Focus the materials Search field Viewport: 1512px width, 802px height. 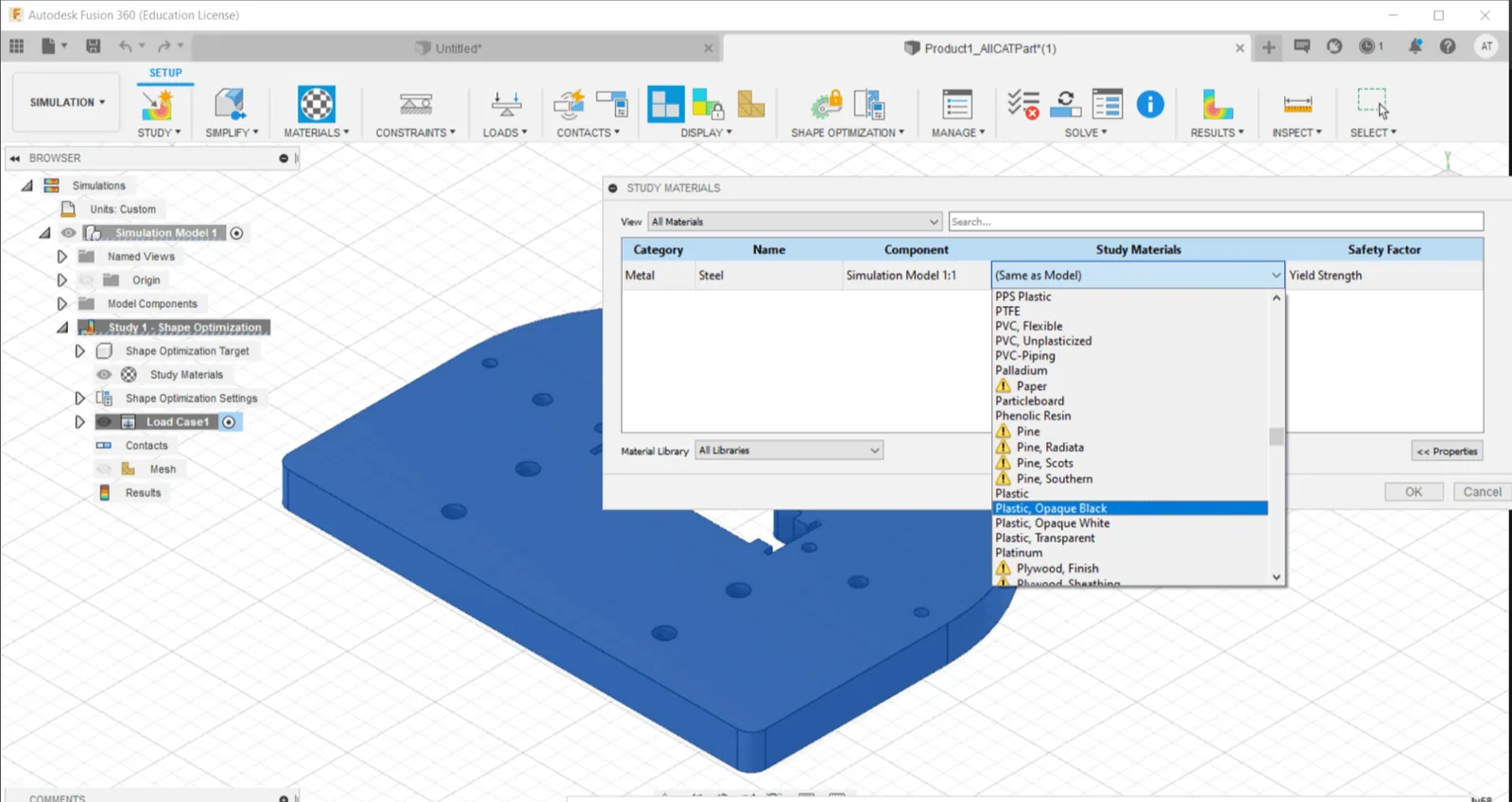click(x=1215, y=222)
